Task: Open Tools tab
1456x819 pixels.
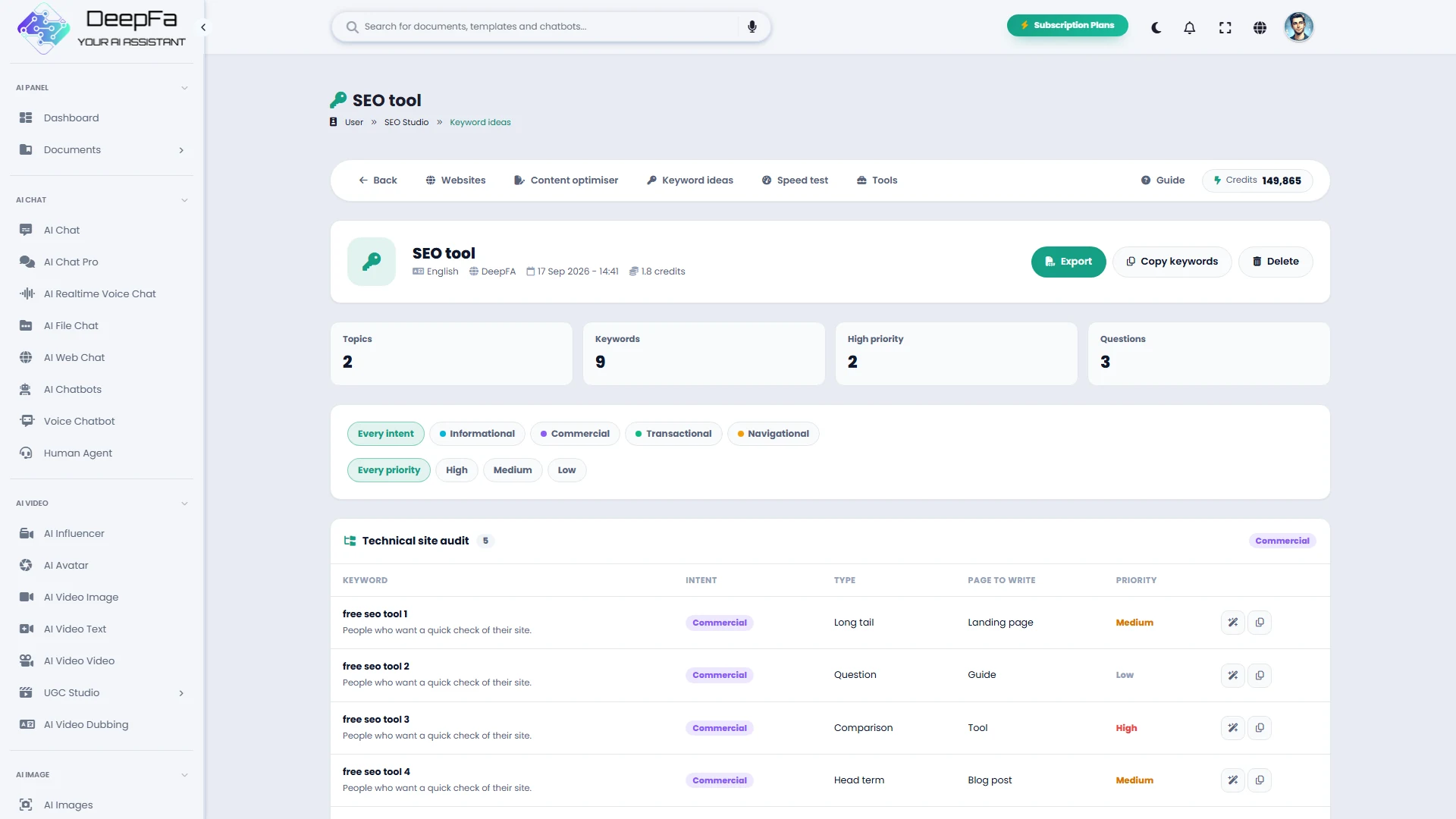Action: 877,180
